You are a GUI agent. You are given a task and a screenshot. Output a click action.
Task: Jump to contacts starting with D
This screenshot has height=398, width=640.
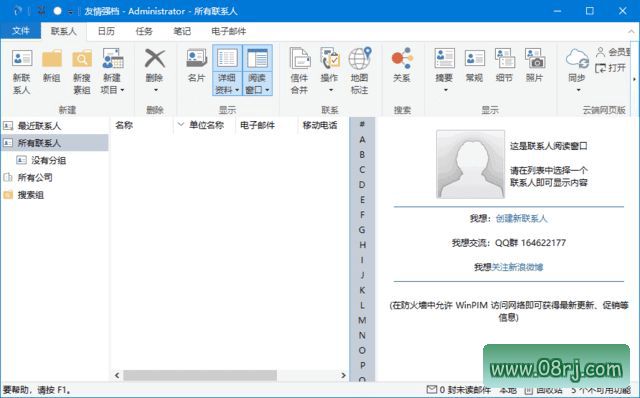pyautogui.click(x=362, y=185)
